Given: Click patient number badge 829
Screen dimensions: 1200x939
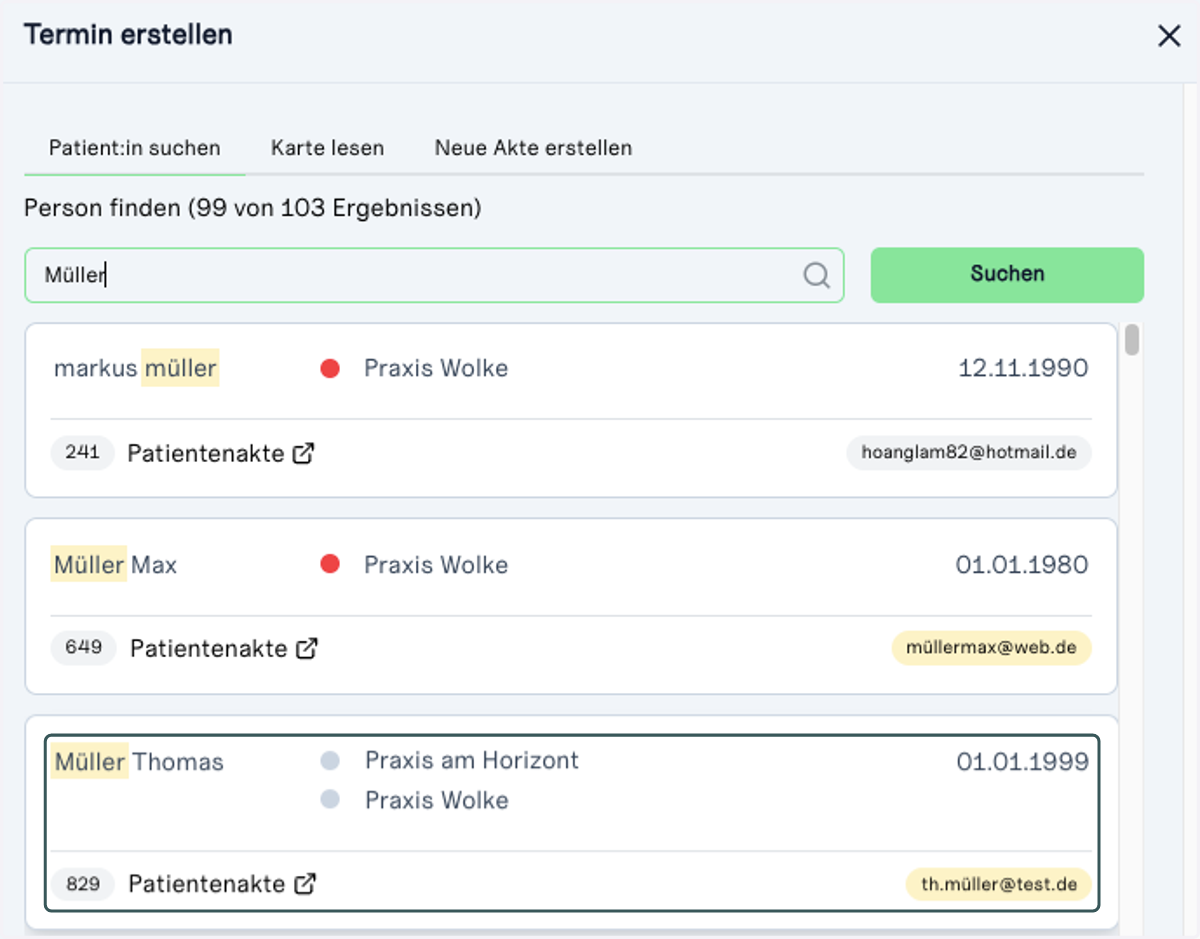Looking at the screenshot, I should click(x=83, y=884).
